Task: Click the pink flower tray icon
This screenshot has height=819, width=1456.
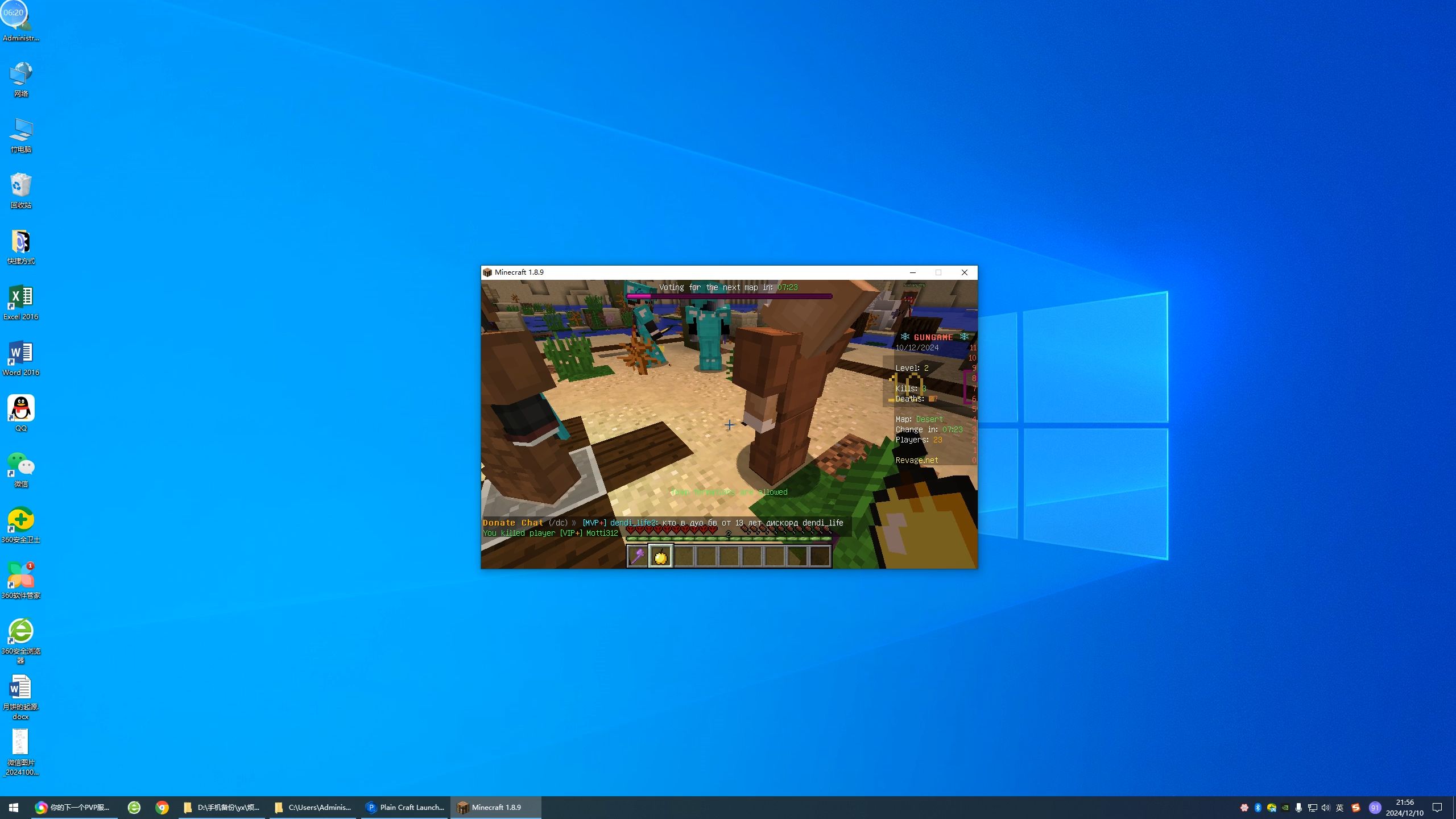Action: pyautogui.click(x=1244, y=808)
